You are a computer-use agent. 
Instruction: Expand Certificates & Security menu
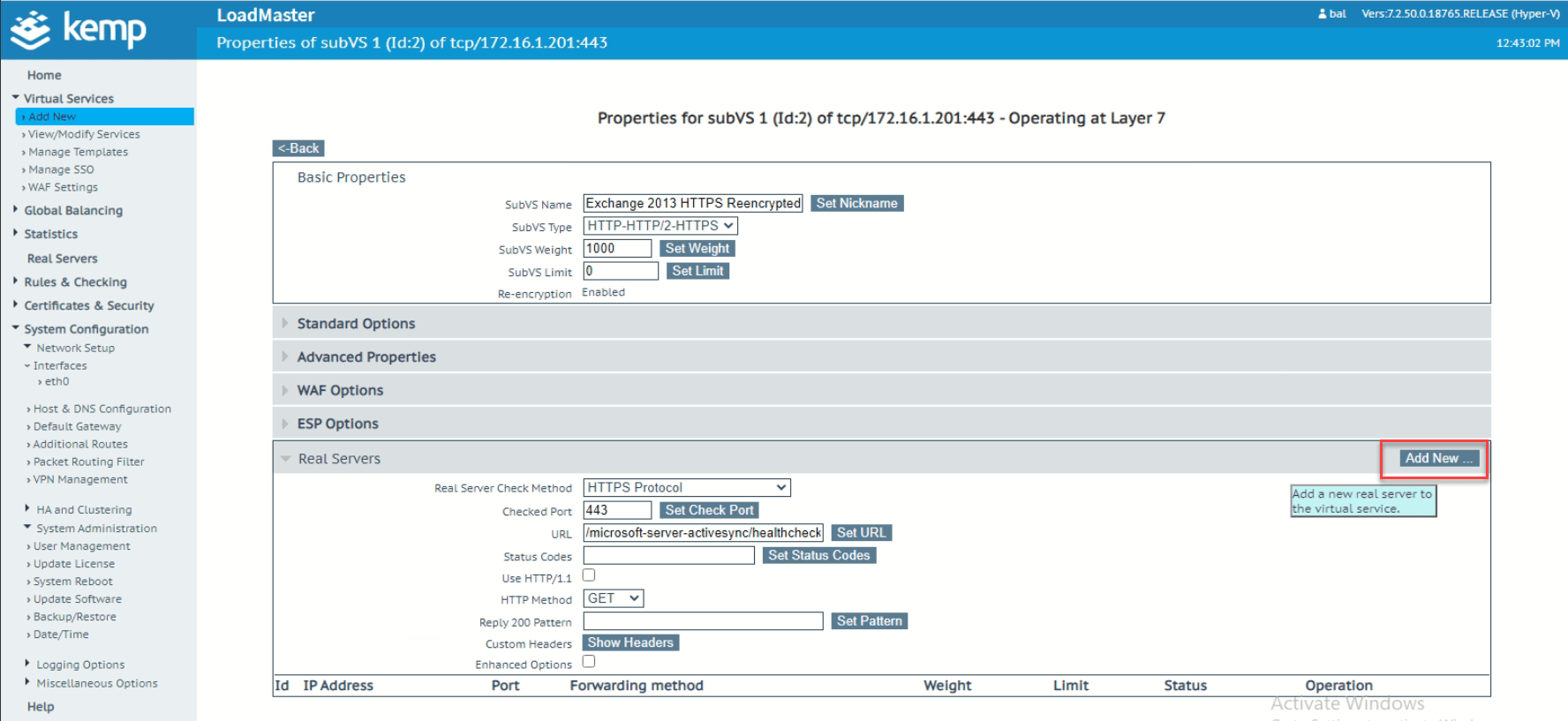(x=88, y=305)
